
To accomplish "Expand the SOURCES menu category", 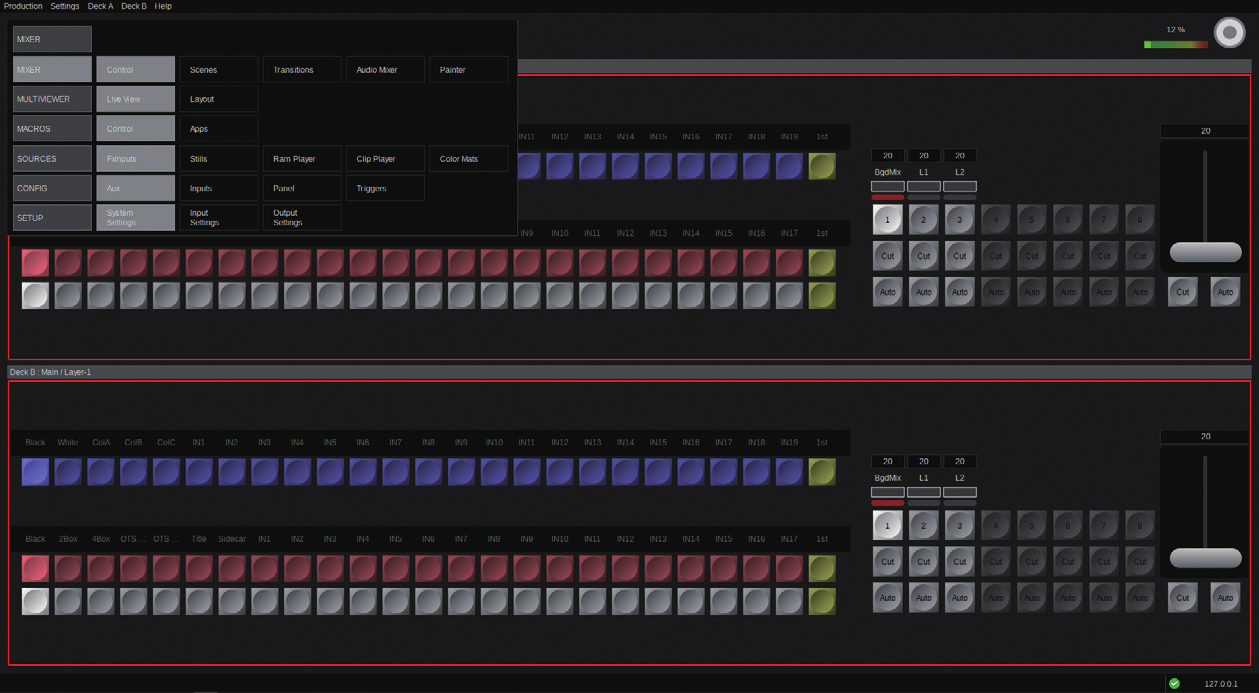I will (x=52, y=159).
